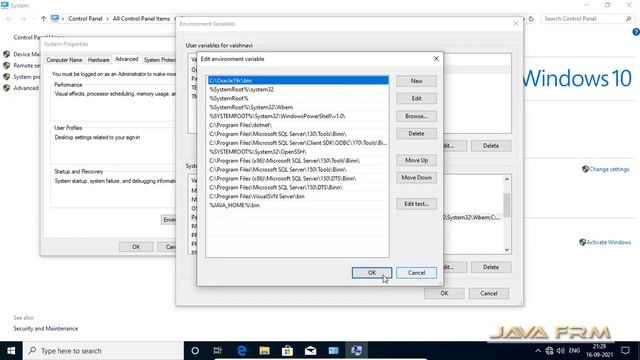Close Edit environment variable dialog with X
640x360 pixels.
click(x=436, y=59)
